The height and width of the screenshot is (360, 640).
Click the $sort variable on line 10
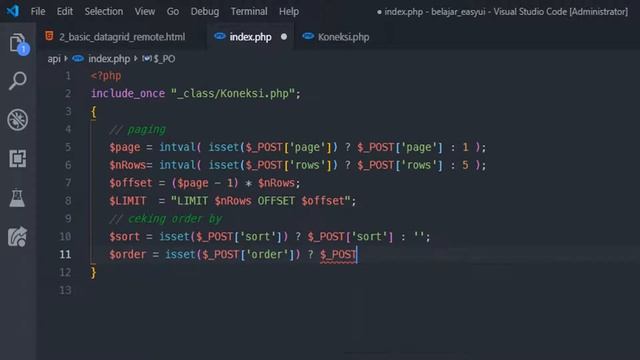point(124,237)
